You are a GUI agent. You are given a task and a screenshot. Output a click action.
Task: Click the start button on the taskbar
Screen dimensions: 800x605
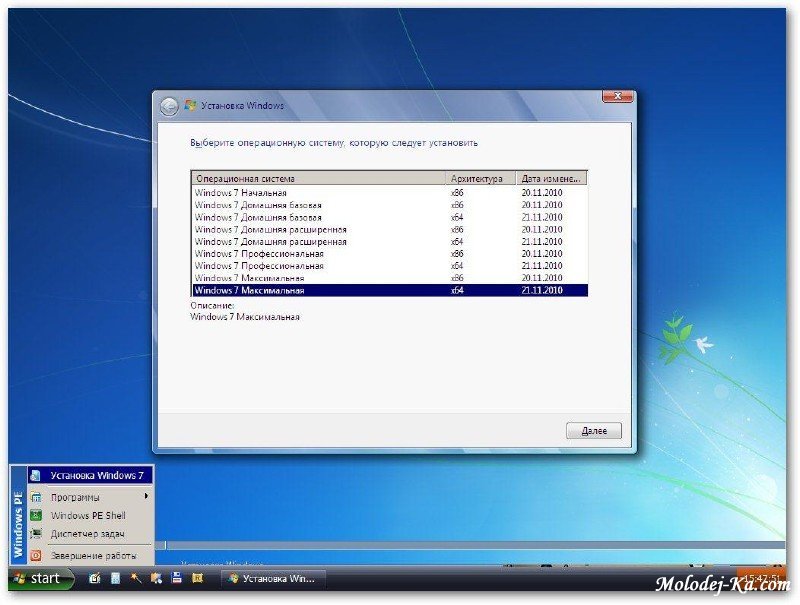[x=42, y=578]
